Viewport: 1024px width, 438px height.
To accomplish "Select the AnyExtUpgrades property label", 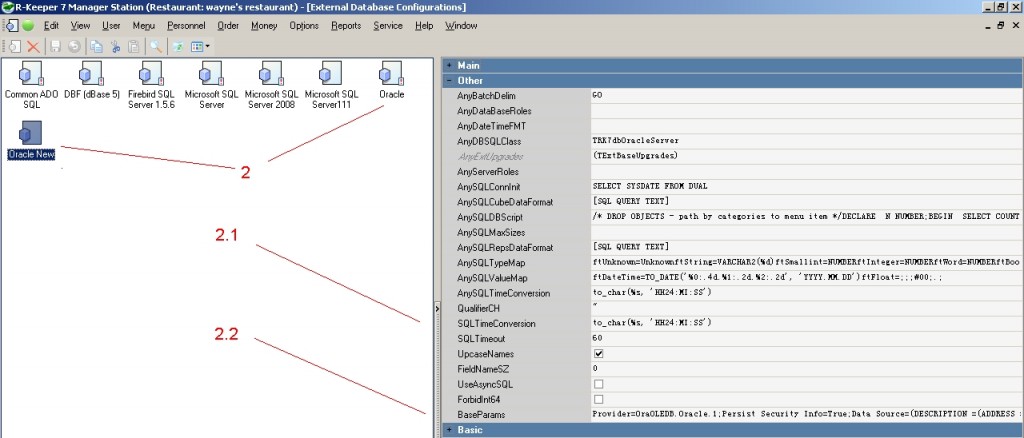I will [x=490, y=157].
